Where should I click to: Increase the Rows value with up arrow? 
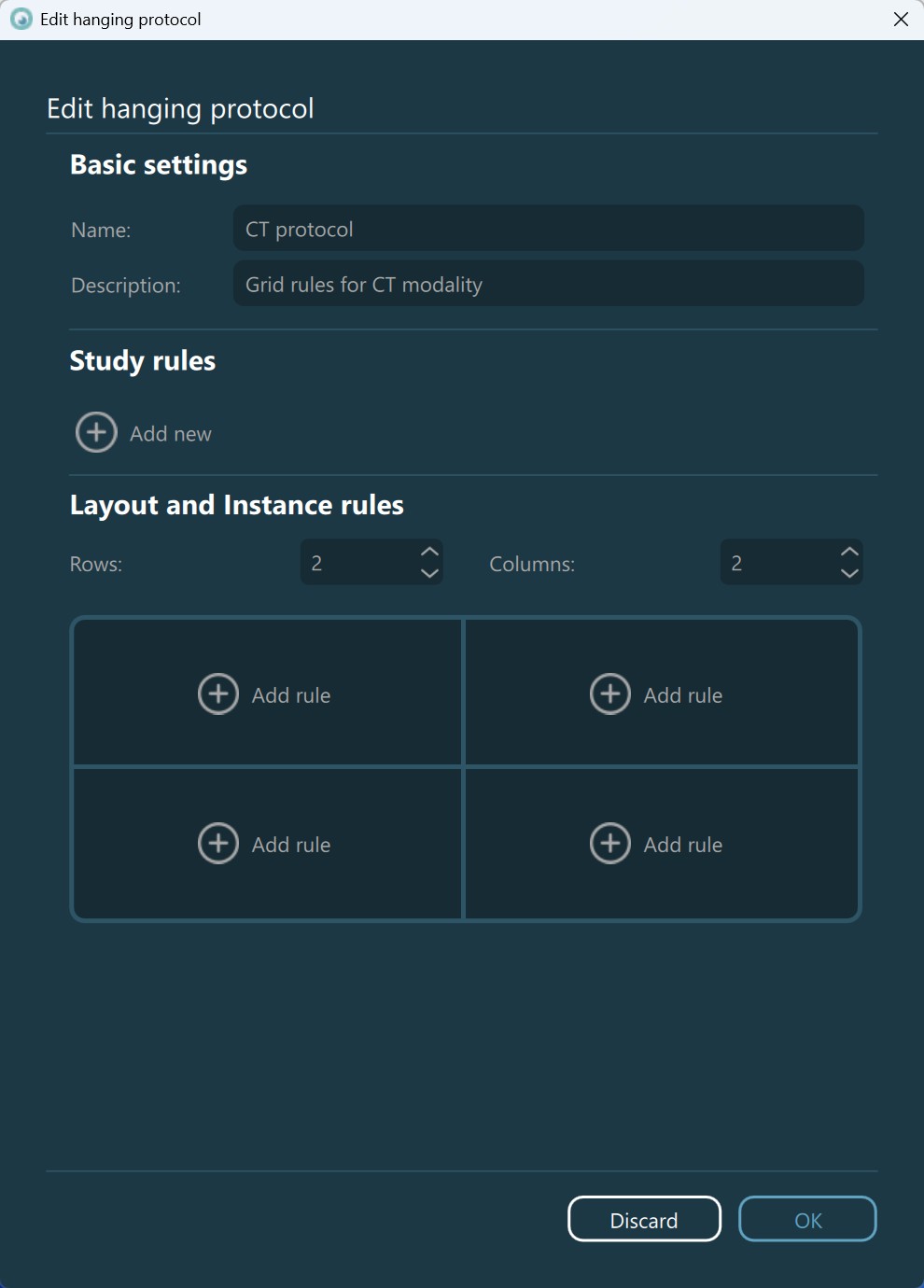click(x=429, y=552)
